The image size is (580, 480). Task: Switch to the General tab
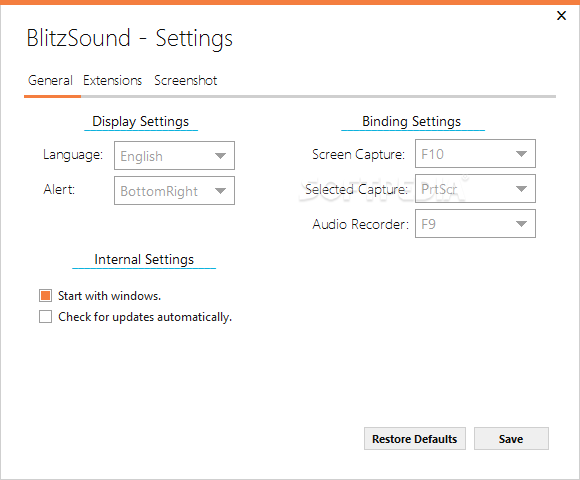point(50,80)
